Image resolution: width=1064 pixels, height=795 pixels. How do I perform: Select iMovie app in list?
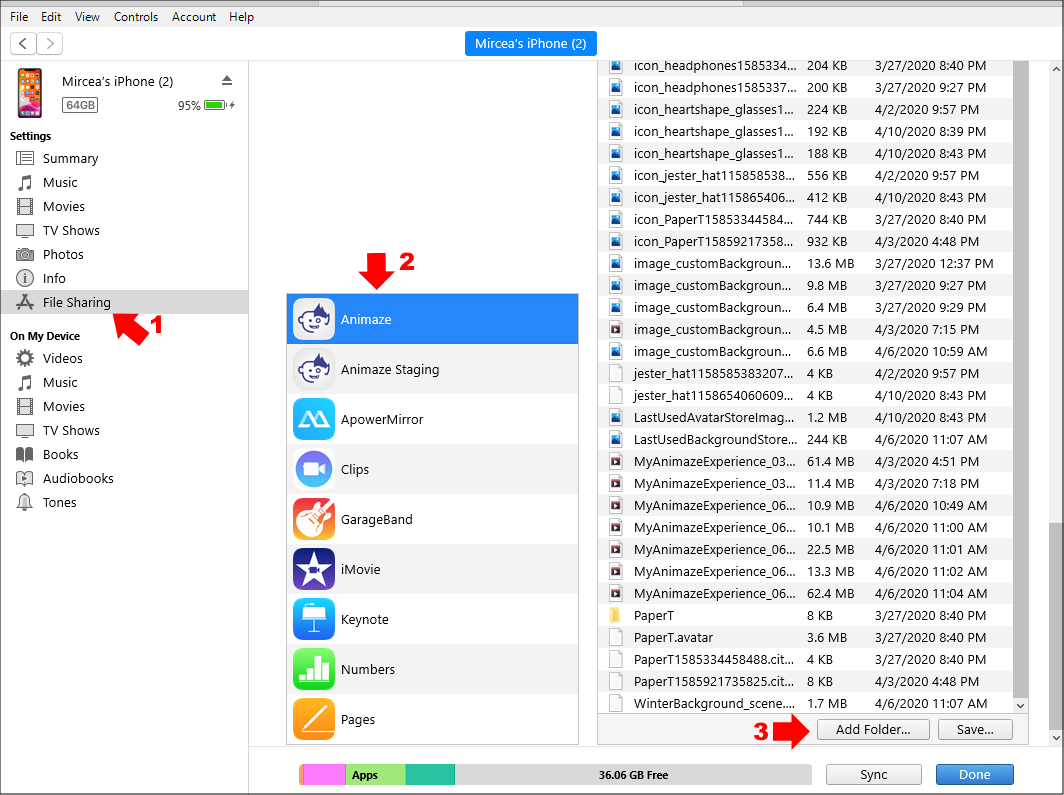click(x=432, y=569)
